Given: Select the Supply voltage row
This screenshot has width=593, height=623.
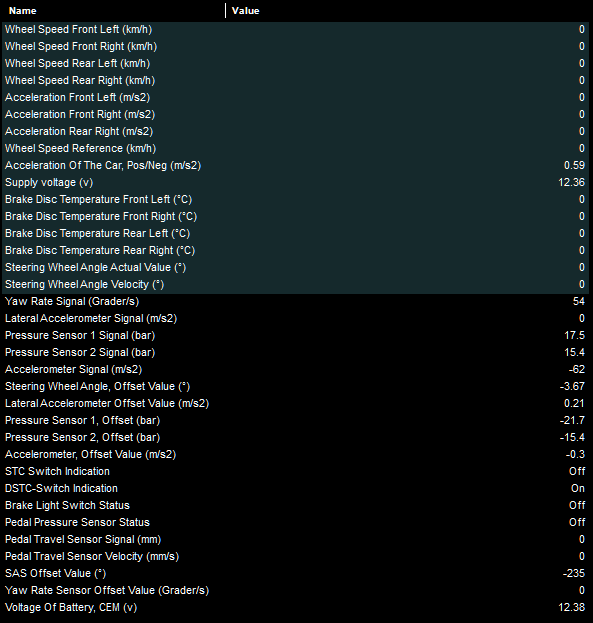Looking at the screenshot, I should pos(296,182).
